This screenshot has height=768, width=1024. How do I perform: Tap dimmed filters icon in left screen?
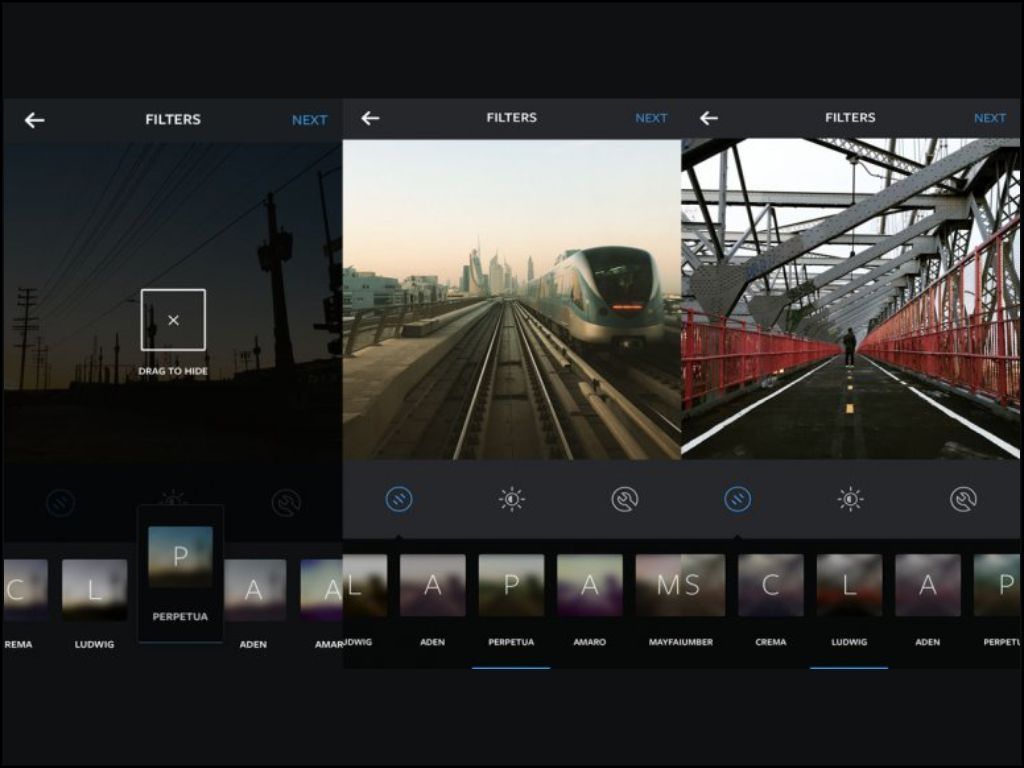click(61, 503)
